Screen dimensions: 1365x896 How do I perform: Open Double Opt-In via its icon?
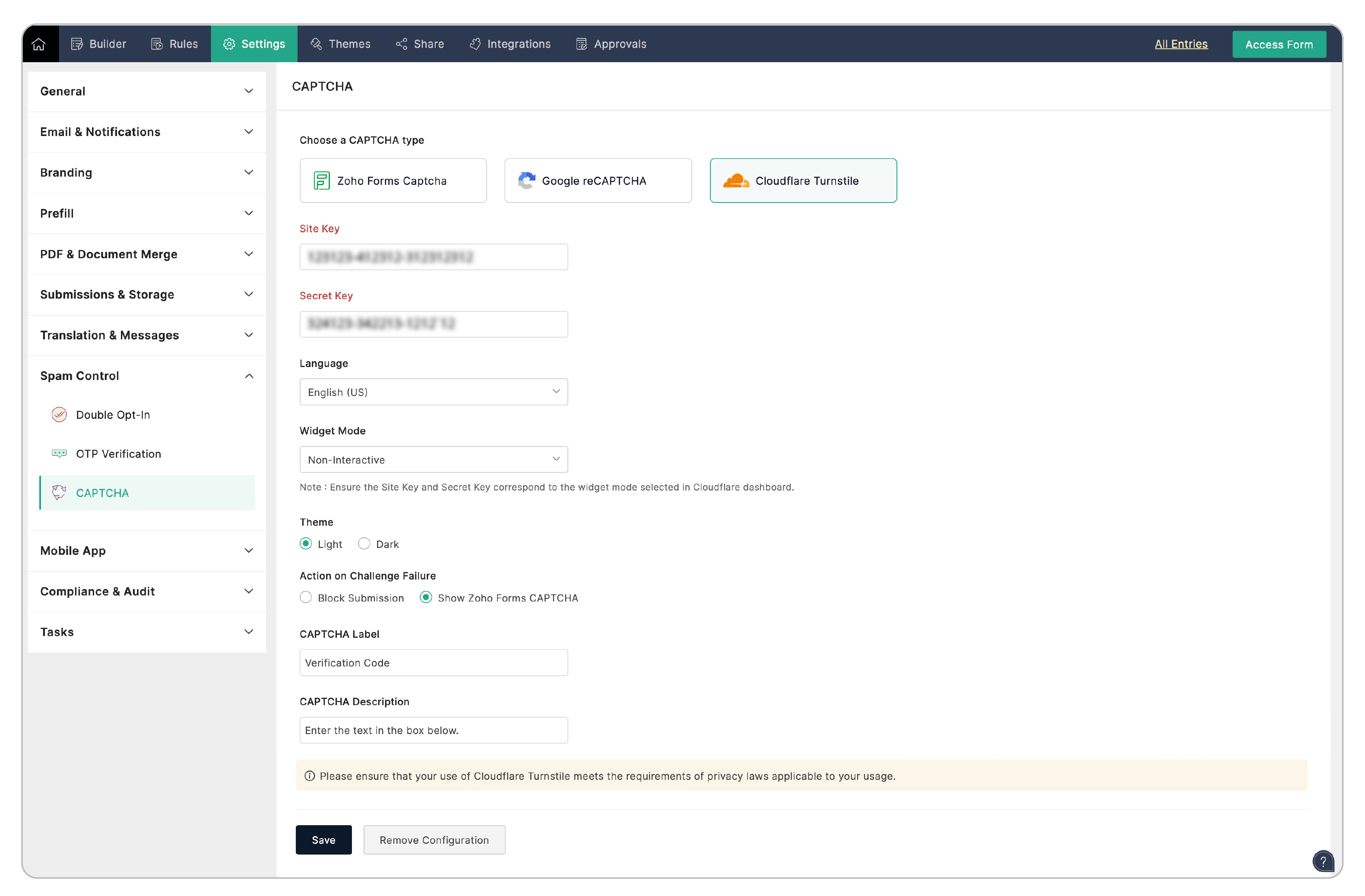[59, 415]
